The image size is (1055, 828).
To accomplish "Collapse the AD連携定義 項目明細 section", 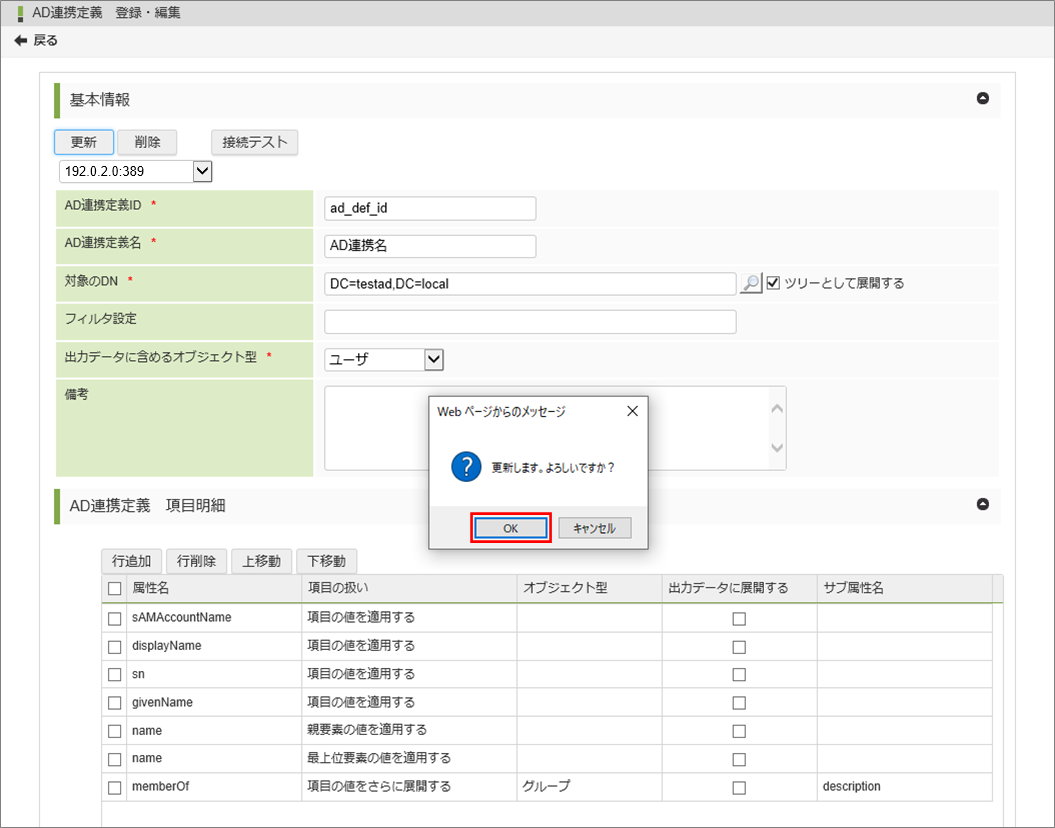I will 982,505.
